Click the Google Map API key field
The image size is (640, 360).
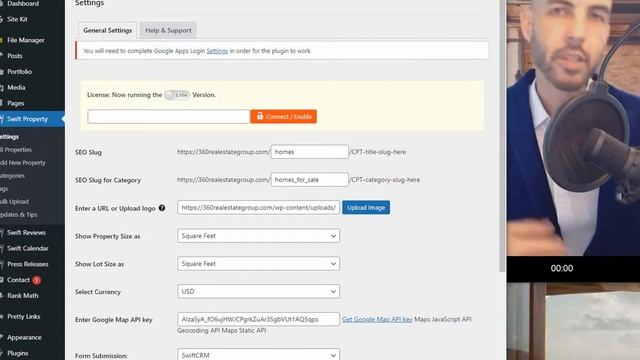point(258,319)
